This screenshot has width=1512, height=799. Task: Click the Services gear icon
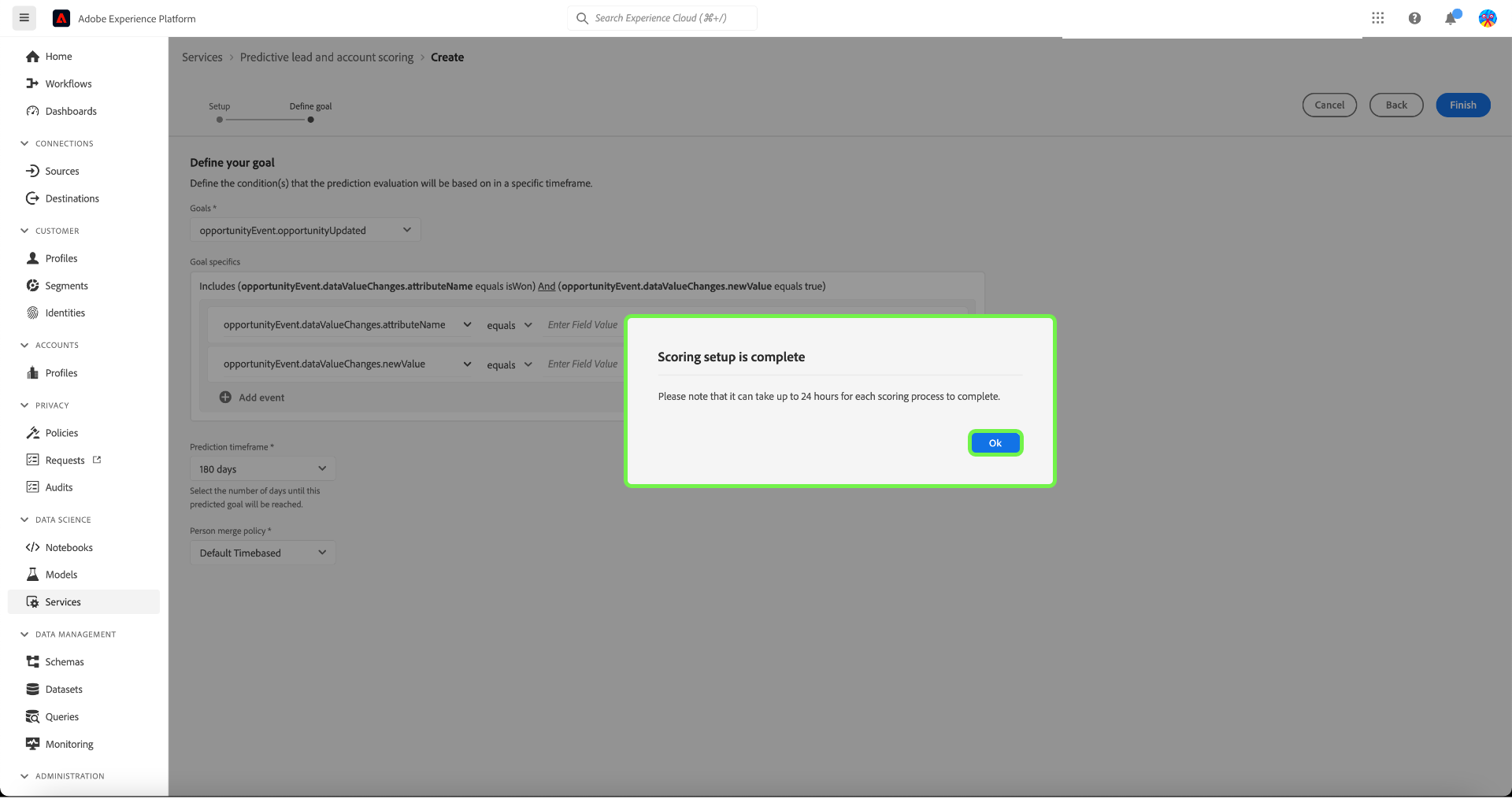(32, 602)
